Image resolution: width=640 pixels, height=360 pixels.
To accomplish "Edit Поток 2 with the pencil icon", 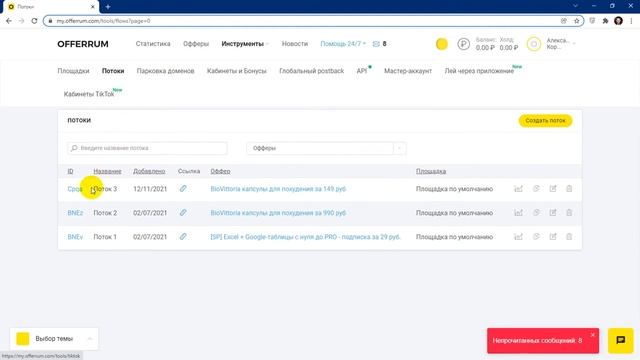I will 553,213.
